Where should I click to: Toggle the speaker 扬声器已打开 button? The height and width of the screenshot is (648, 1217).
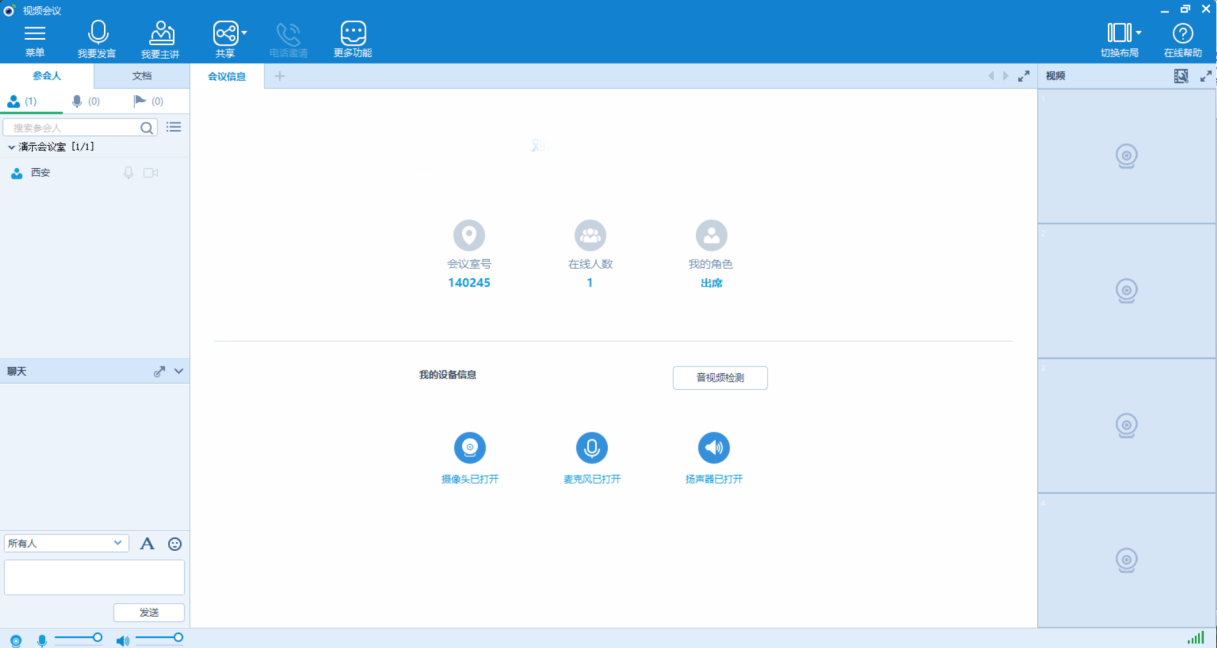tap(713, 447)
